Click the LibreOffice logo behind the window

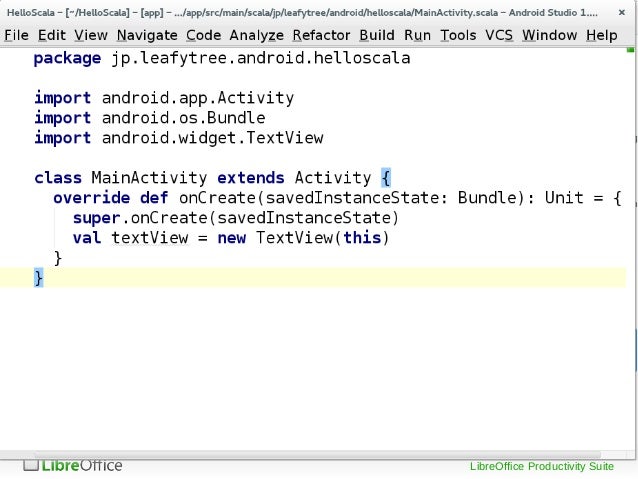[72, 465]
